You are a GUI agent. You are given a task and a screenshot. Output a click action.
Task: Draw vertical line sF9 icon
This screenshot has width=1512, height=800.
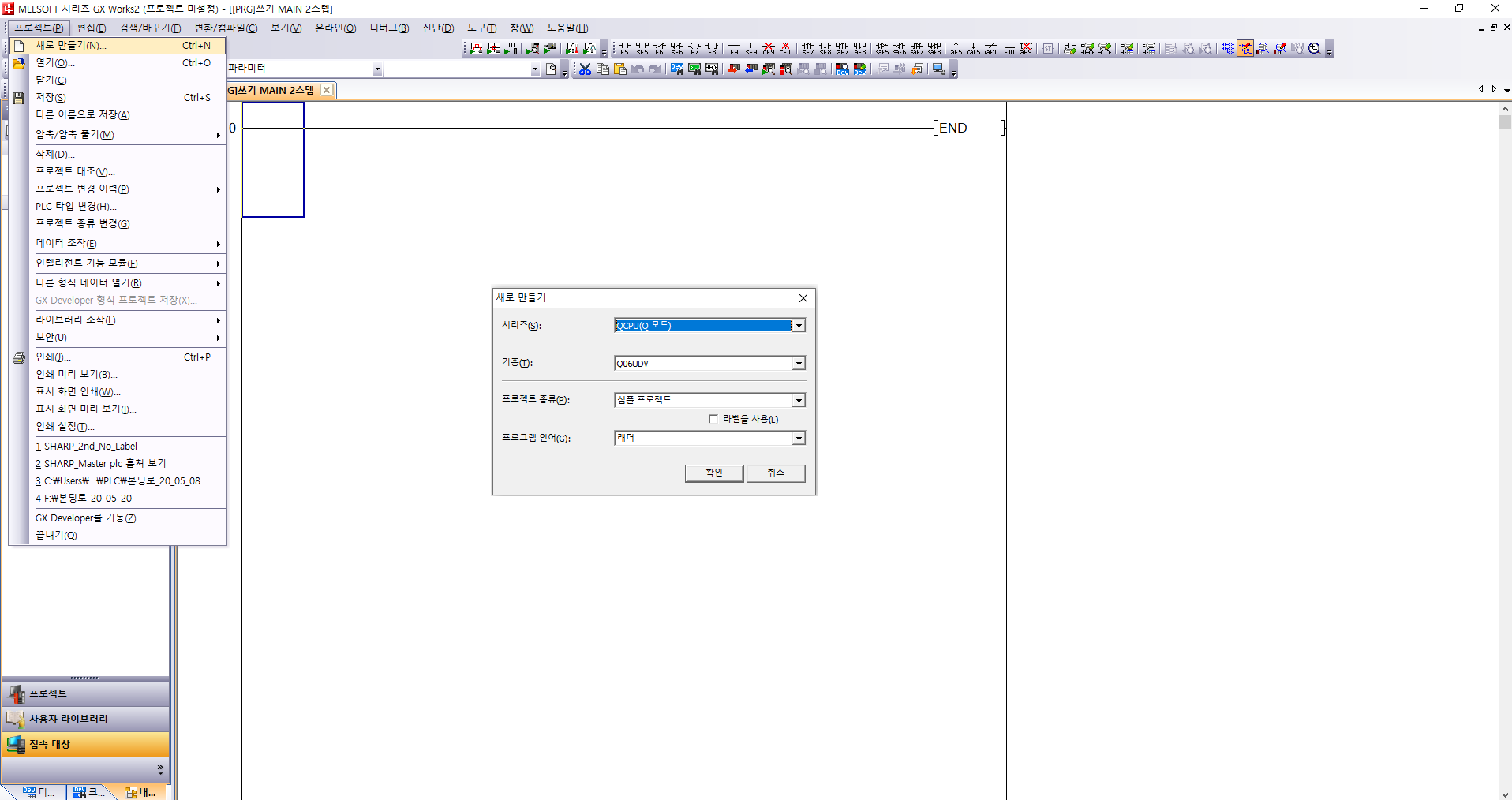[x=751, y=48]
